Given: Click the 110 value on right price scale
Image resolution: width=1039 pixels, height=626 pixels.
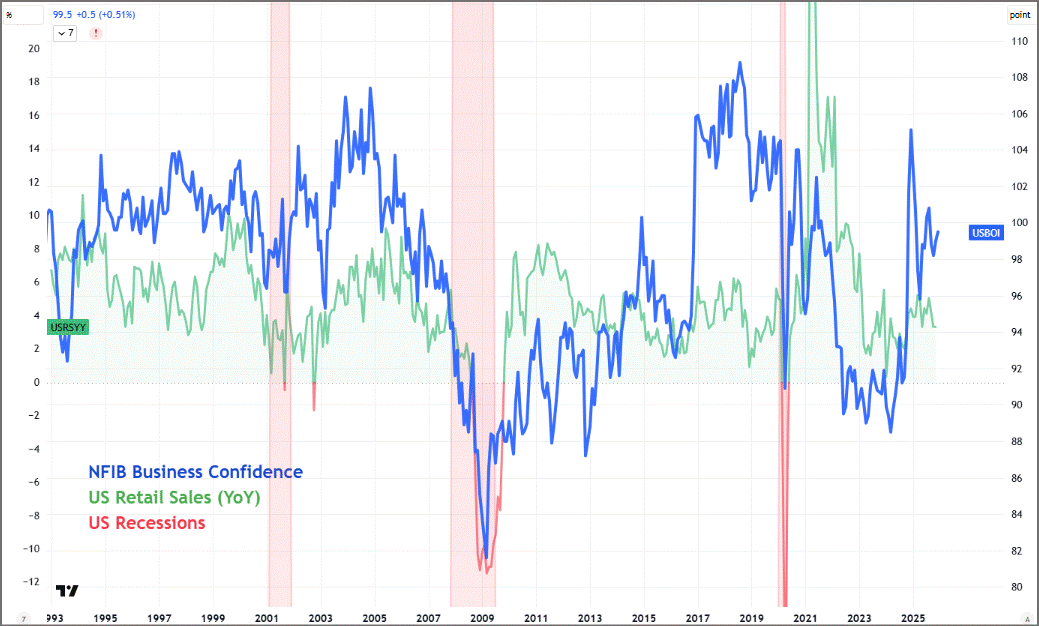Looking at the screenshot, I should click(x=1019, y=41).
